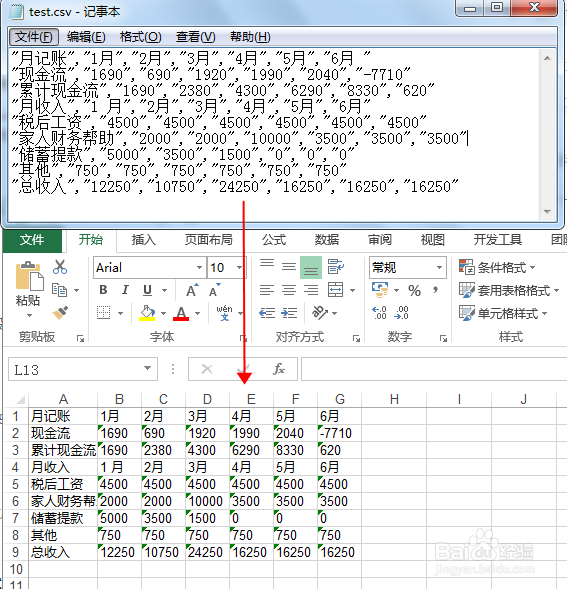Open the green 文件 tab in Excel
The height and width of the screenshot is (589, 567).
[x=32, y=240]
